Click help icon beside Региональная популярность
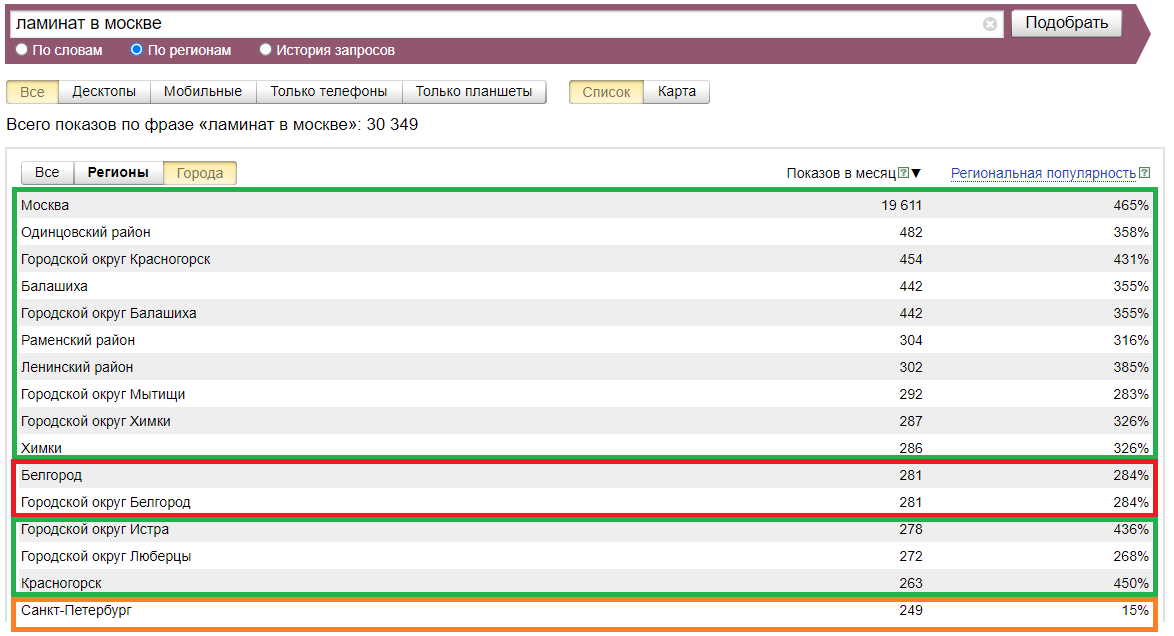This screenshot has width=1174, height=636. 1144,173
